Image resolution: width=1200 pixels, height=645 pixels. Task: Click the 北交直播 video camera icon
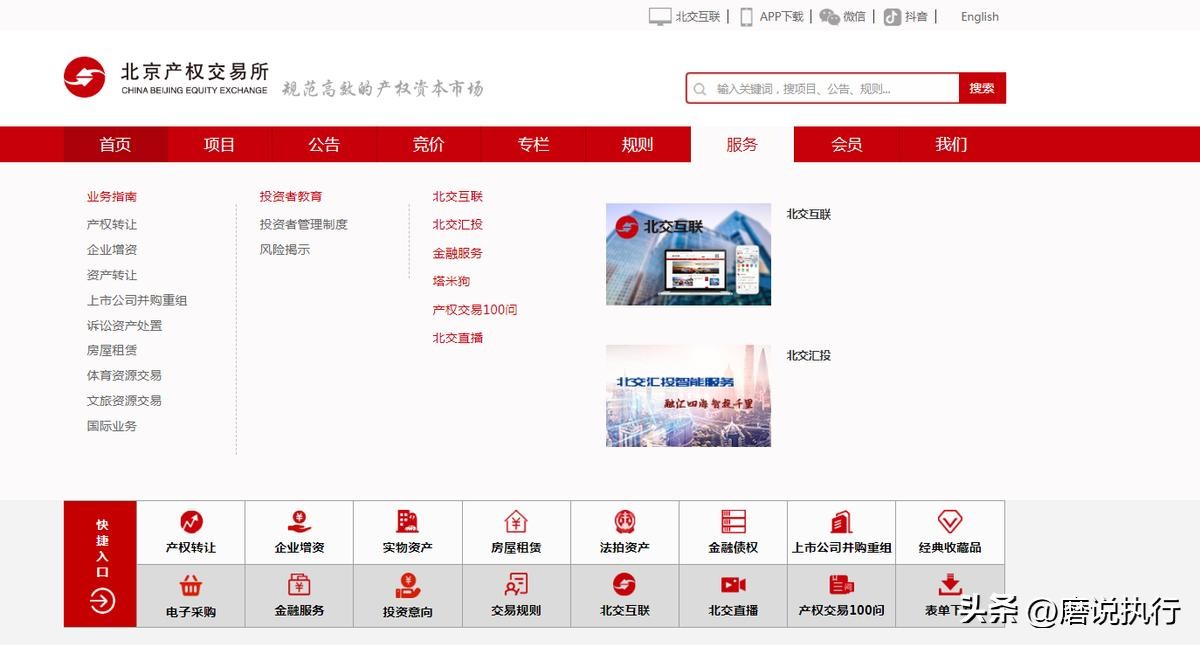tap(733, 585)
